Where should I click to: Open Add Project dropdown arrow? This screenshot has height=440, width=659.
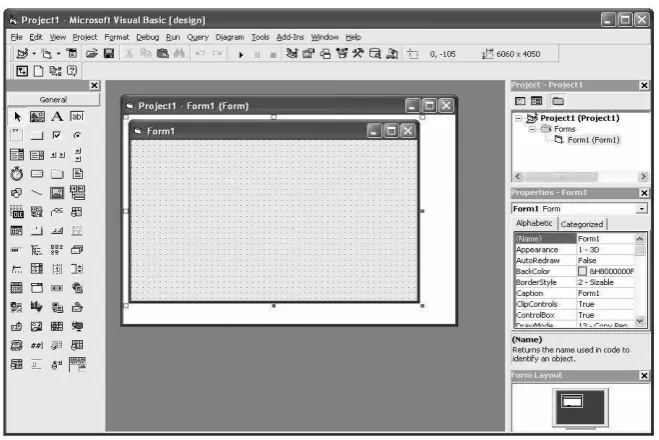coord(34,54)
